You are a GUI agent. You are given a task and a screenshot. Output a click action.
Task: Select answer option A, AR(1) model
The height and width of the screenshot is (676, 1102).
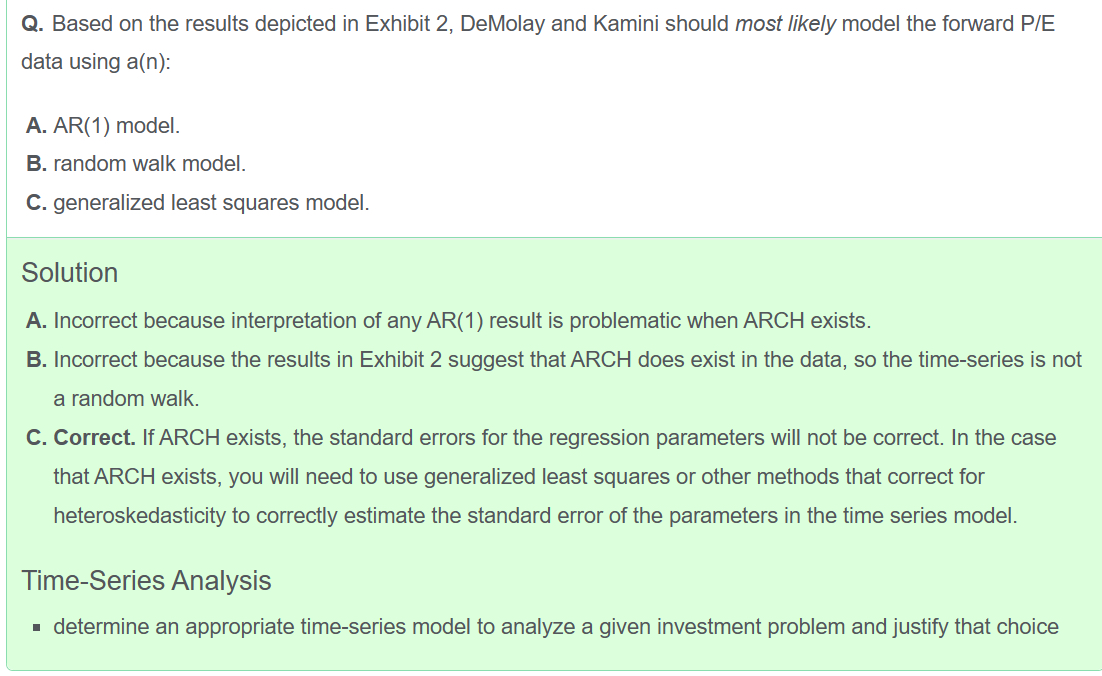(x=116, y=126)
